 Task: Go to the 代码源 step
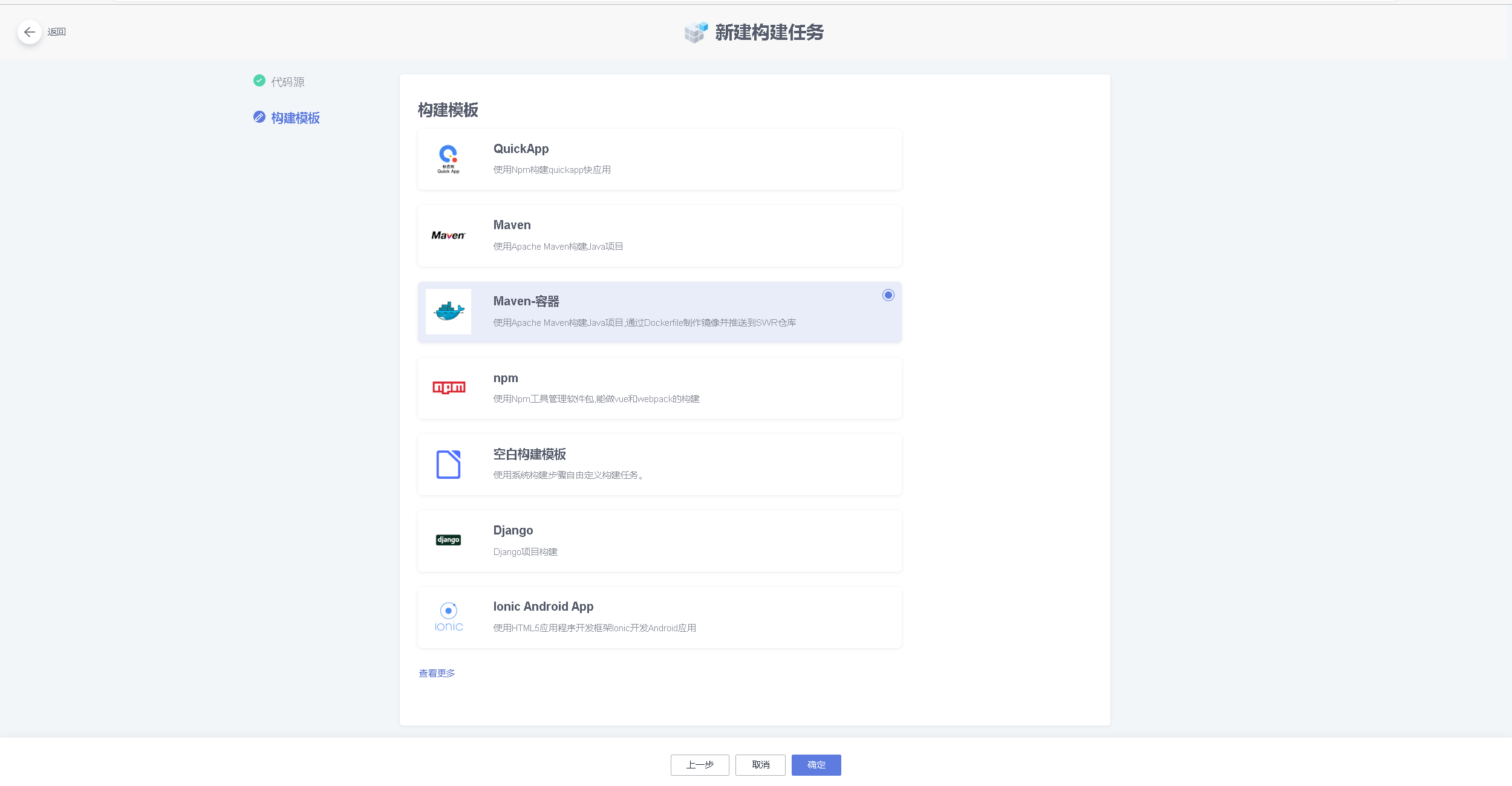(x=288, y=82)
